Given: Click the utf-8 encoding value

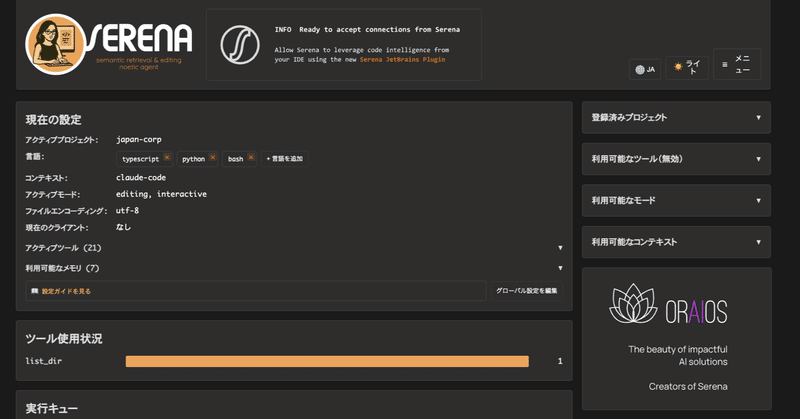Looking at the screenshot, I should click(127, 210).
